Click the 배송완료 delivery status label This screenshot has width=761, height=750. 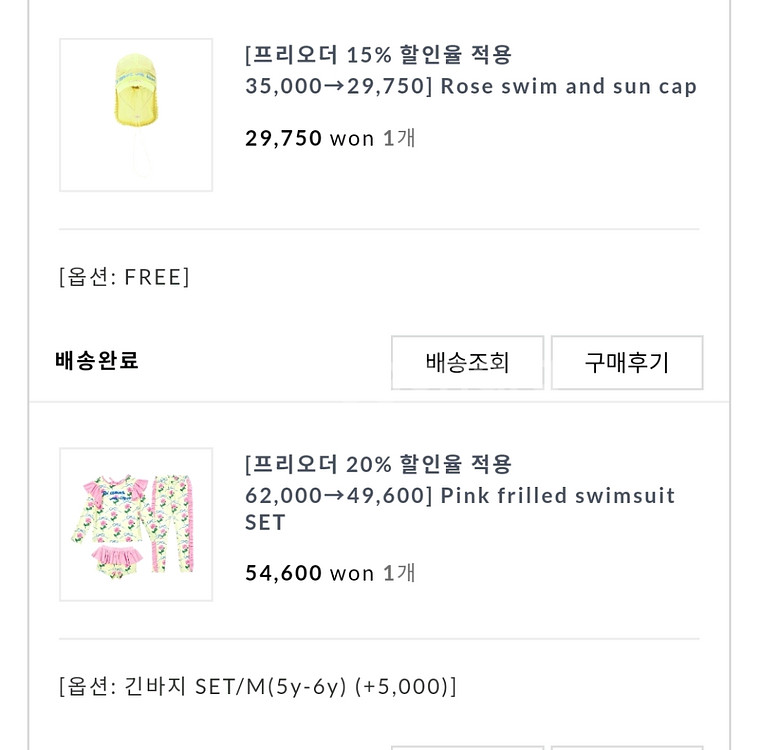click(x=97, y=361)
